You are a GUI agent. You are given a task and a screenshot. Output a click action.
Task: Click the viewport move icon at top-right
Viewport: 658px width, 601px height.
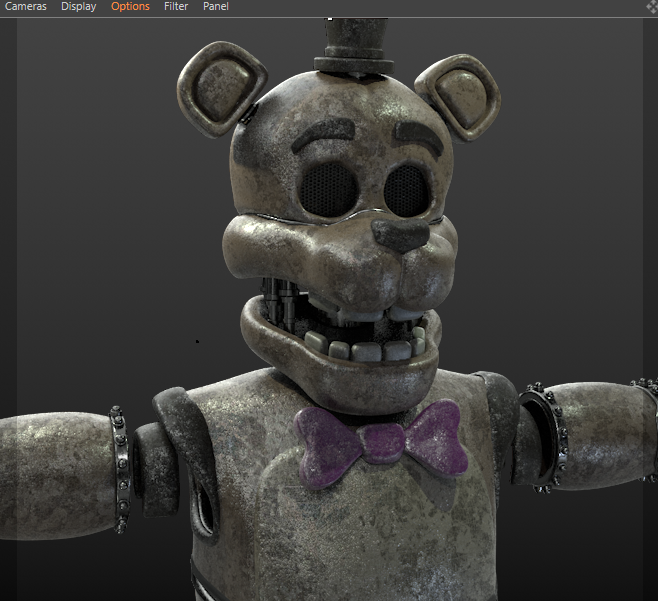(x=652, y=7)
